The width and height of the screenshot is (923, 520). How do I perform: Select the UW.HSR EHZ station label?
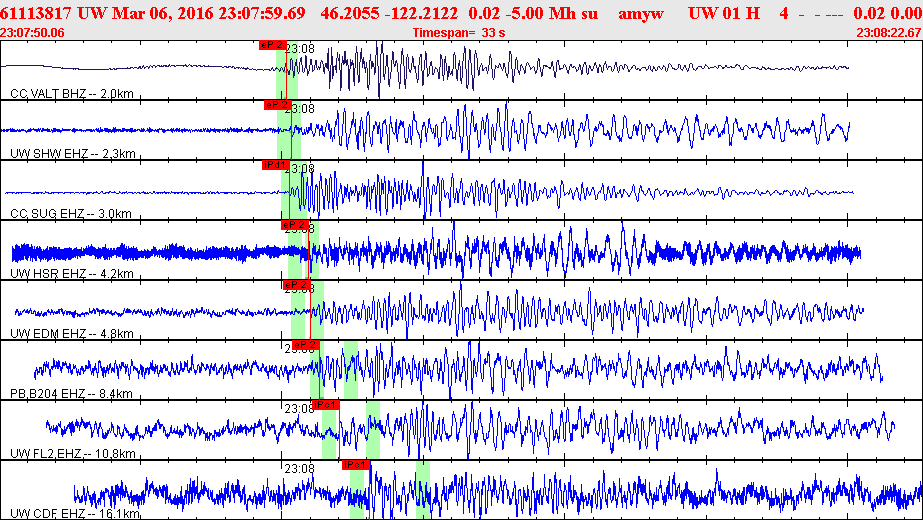tap(70, 274)
